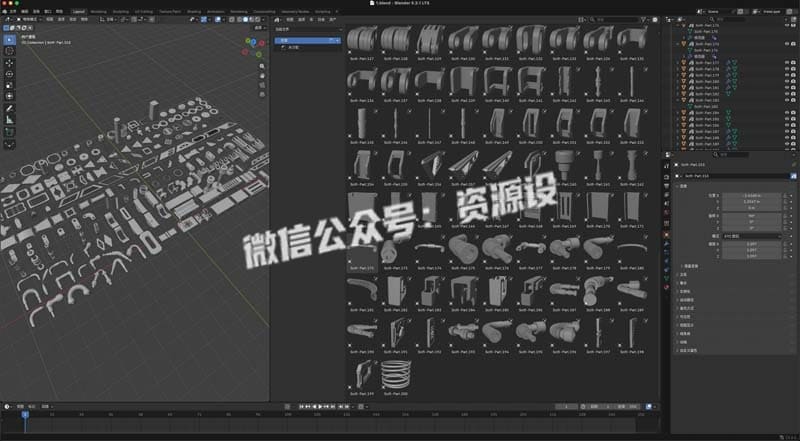Open the viewport shading options dropdown arrow

(263, 19)
